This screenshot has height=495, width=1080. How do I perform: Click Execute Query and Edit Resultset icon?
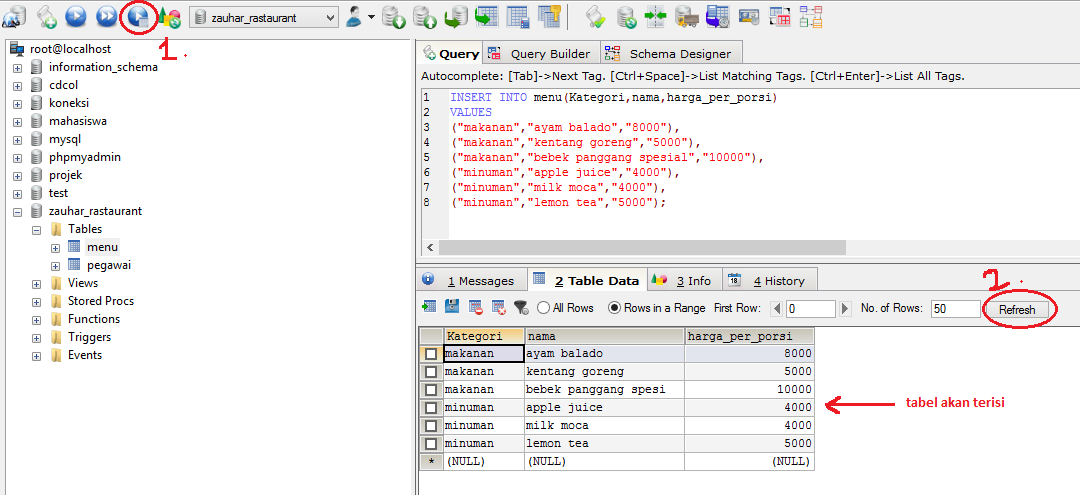pos(138,17)
